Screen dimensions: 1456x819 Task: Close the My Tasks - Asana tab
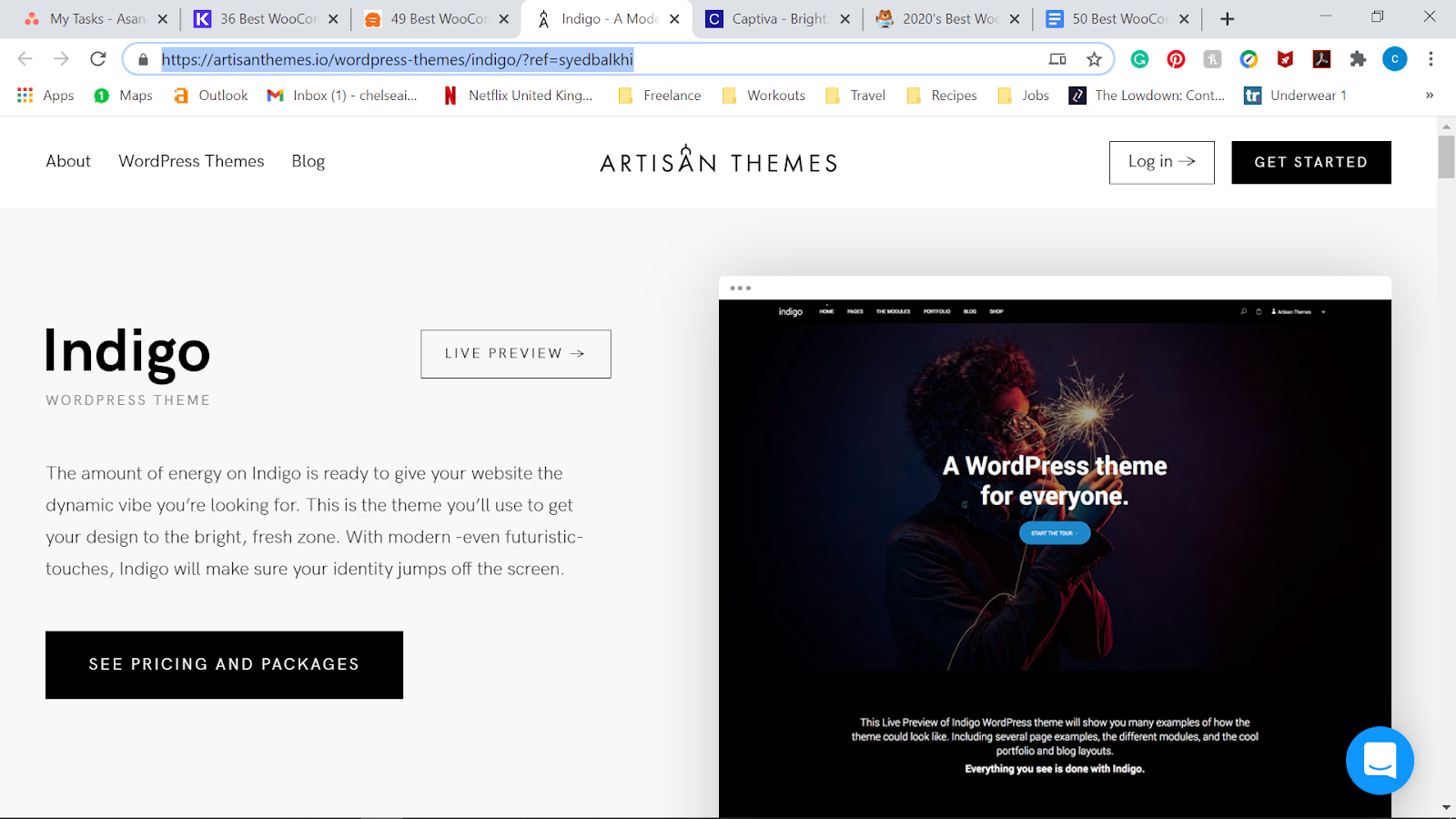click(x=163, y=19)
